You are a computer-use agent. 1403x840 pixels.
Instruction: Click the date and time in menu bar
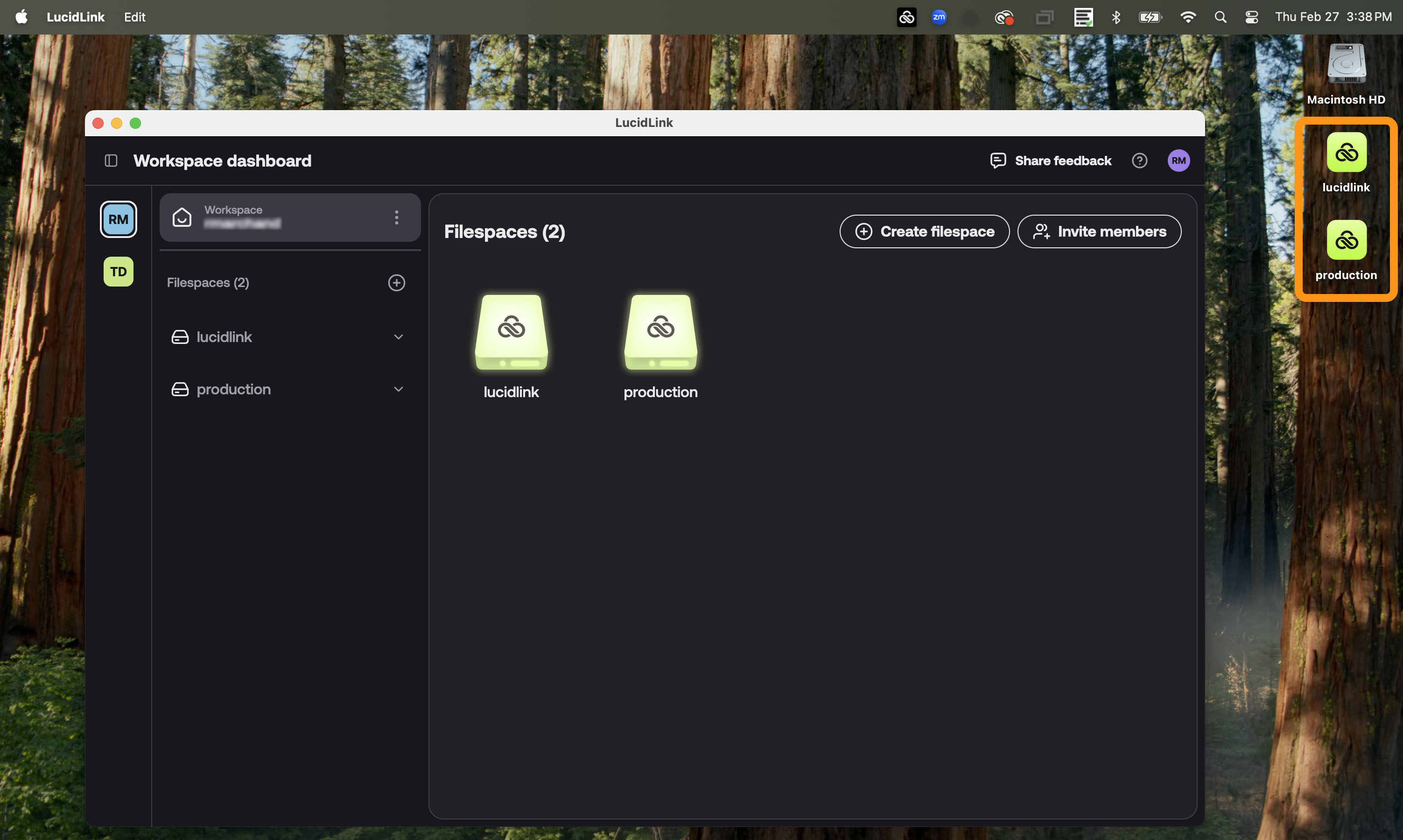[1333, 17]
